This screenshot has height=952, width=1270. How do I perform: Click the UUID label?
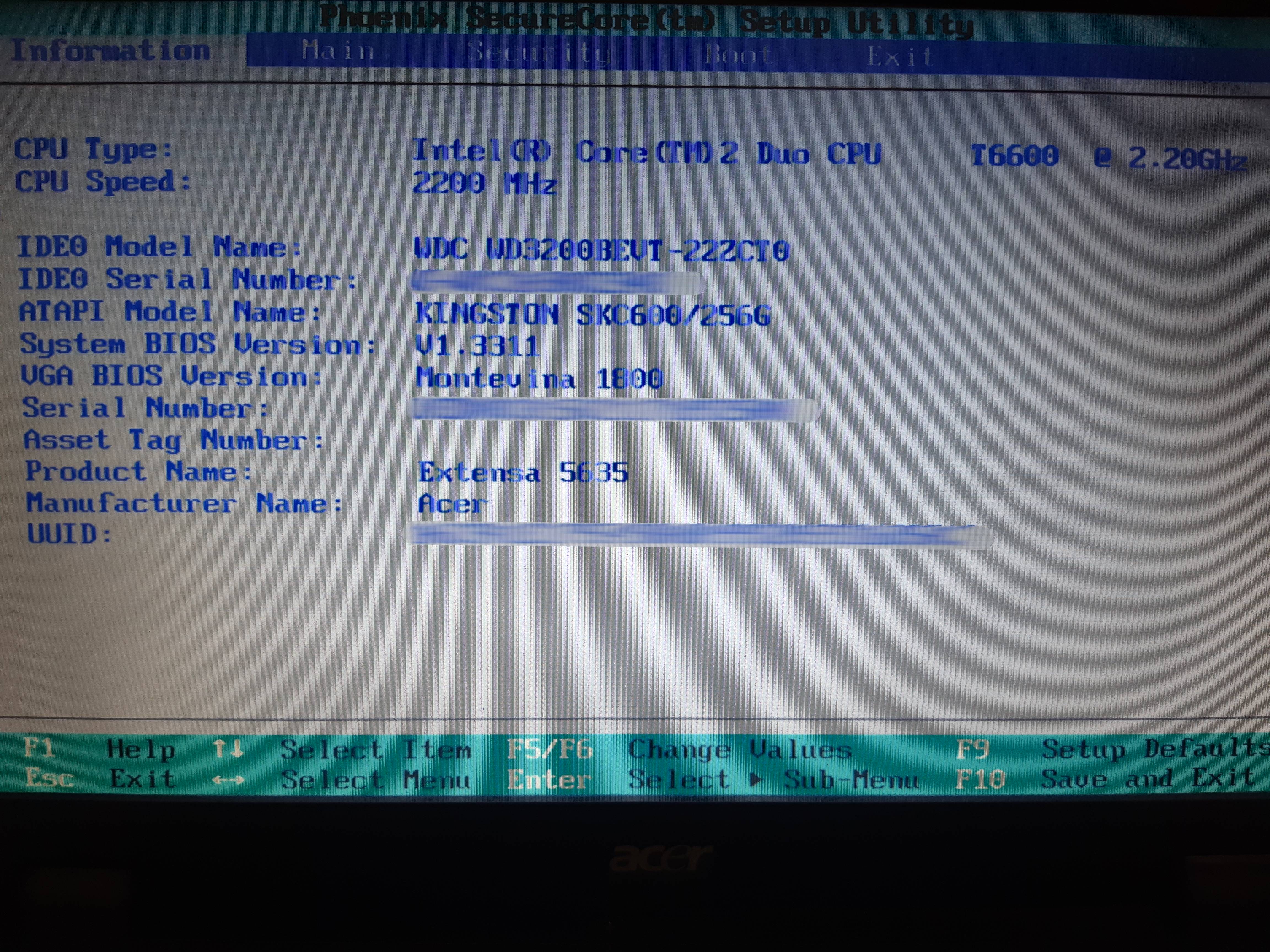coord(69,534)
